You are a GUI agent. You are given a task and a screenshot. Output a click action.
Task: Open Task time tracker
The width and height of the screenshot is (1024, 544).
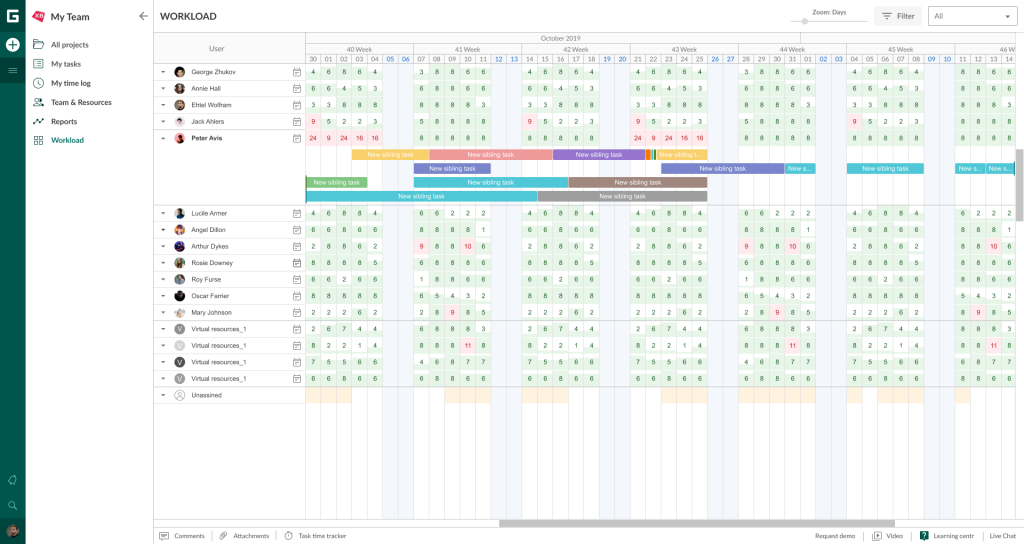pos(315,536)
